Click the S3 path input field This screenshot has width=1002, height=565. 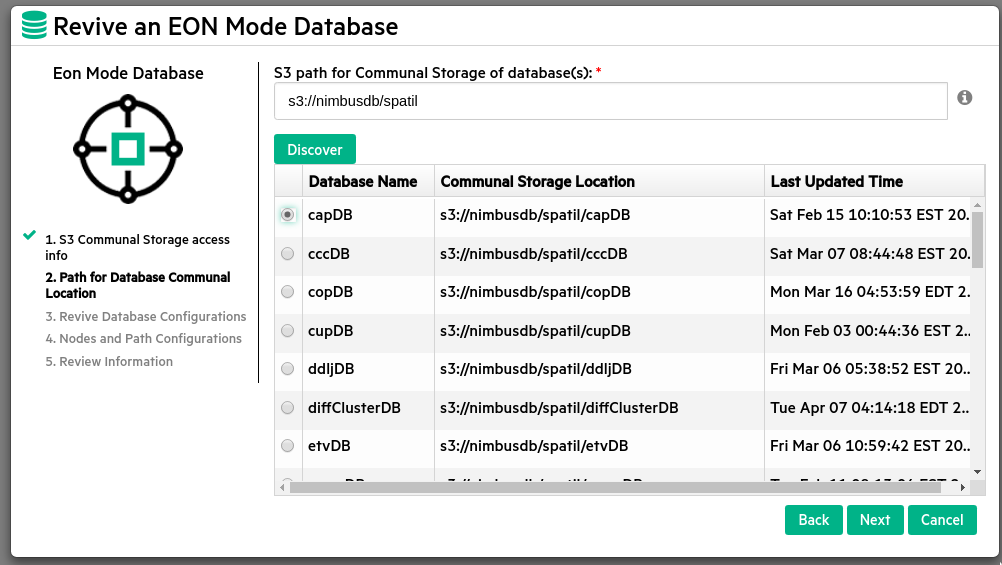point(610,101)
